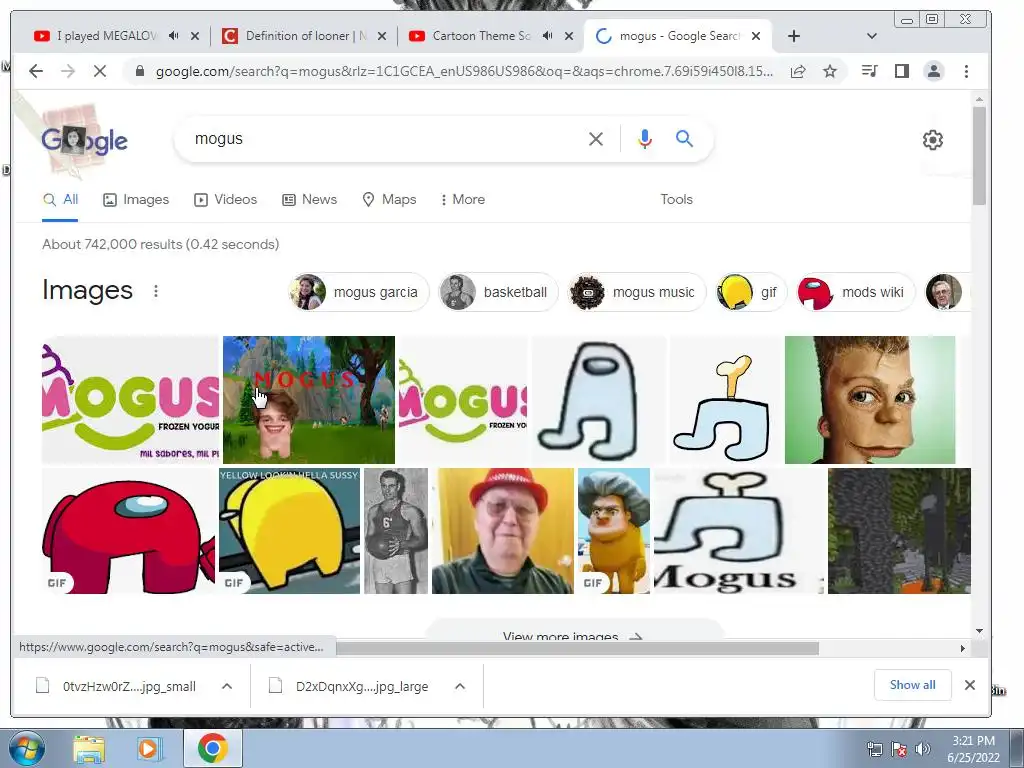Open the Windows Start button
The height and width of the screenshot is (768, 1024).
pyautogui.click(x=26, y=748)
